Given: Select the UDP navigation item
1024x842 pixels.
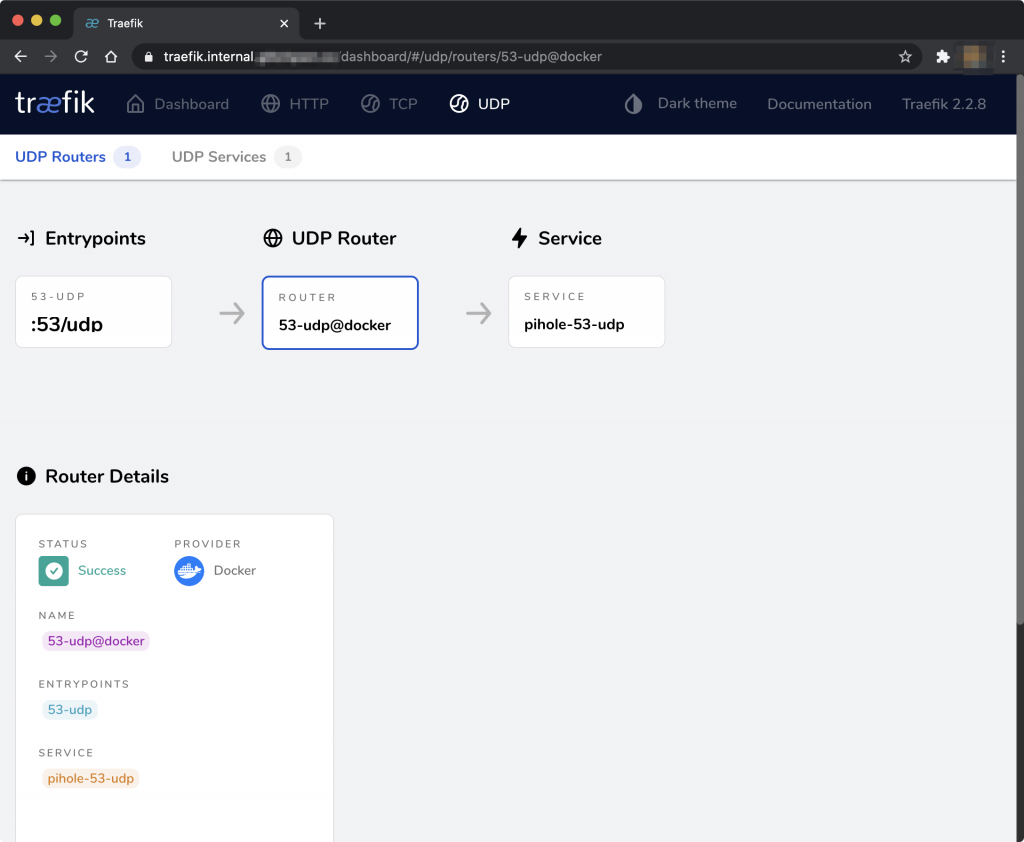Looking at the screenshot, I should click(x=479, y=104).
